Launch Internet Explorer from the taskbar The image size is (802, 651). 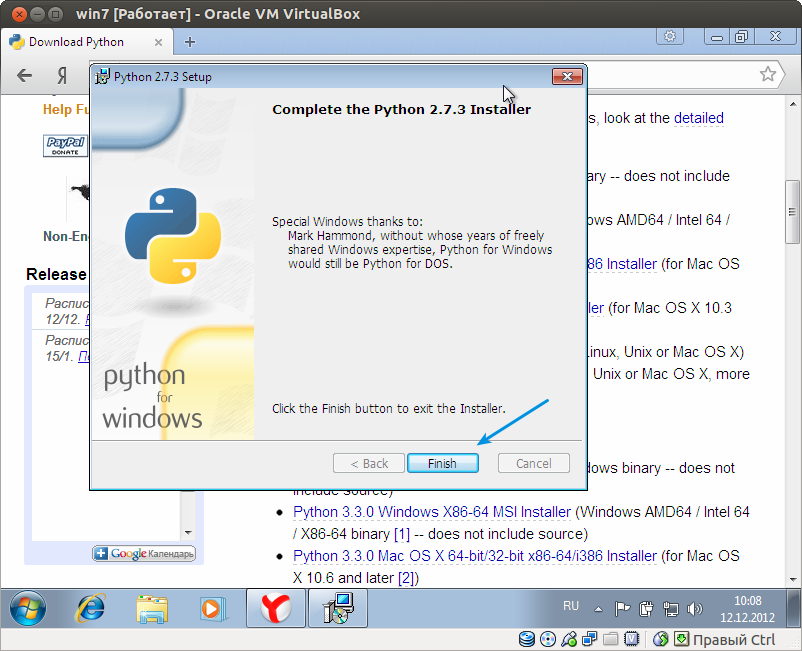pos(91,608)
